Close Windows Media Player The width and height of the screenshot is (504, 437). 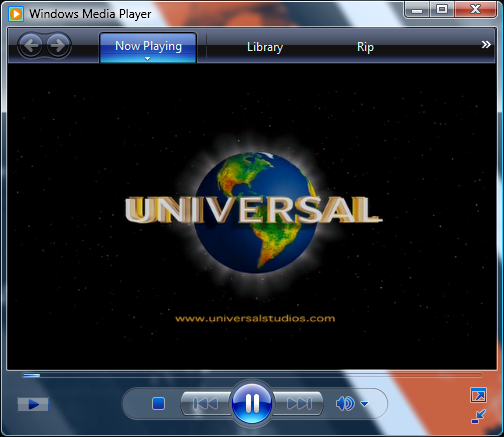(476, 10)
